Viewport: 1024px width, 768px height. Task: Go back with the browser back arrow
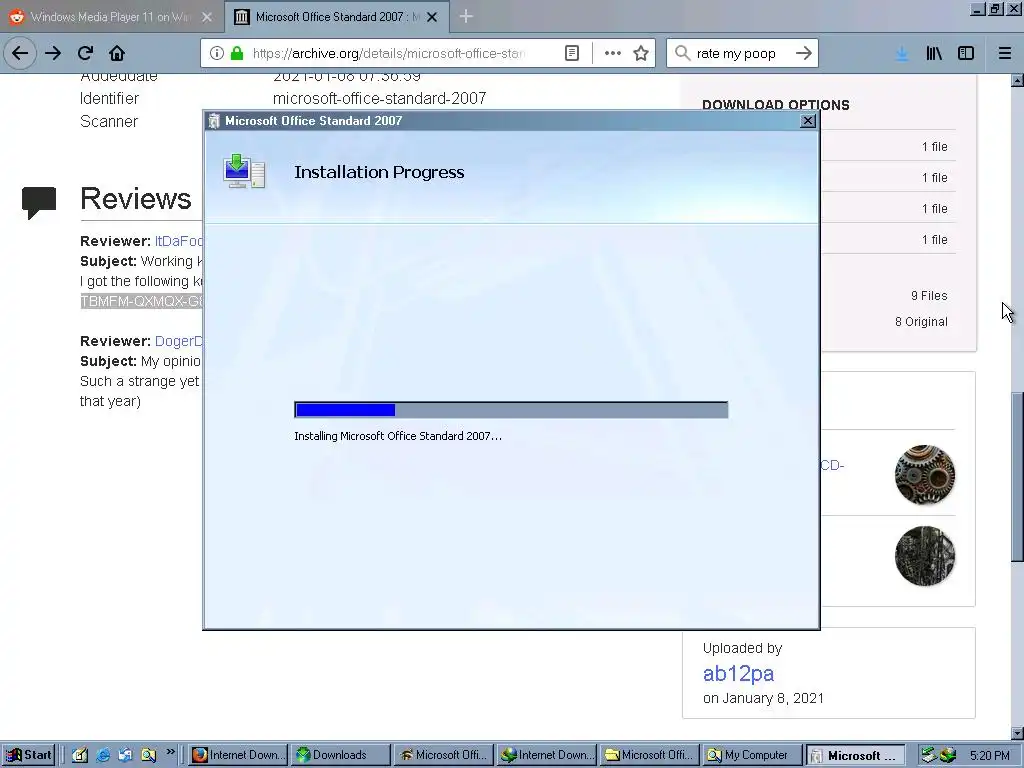(20, 54)
